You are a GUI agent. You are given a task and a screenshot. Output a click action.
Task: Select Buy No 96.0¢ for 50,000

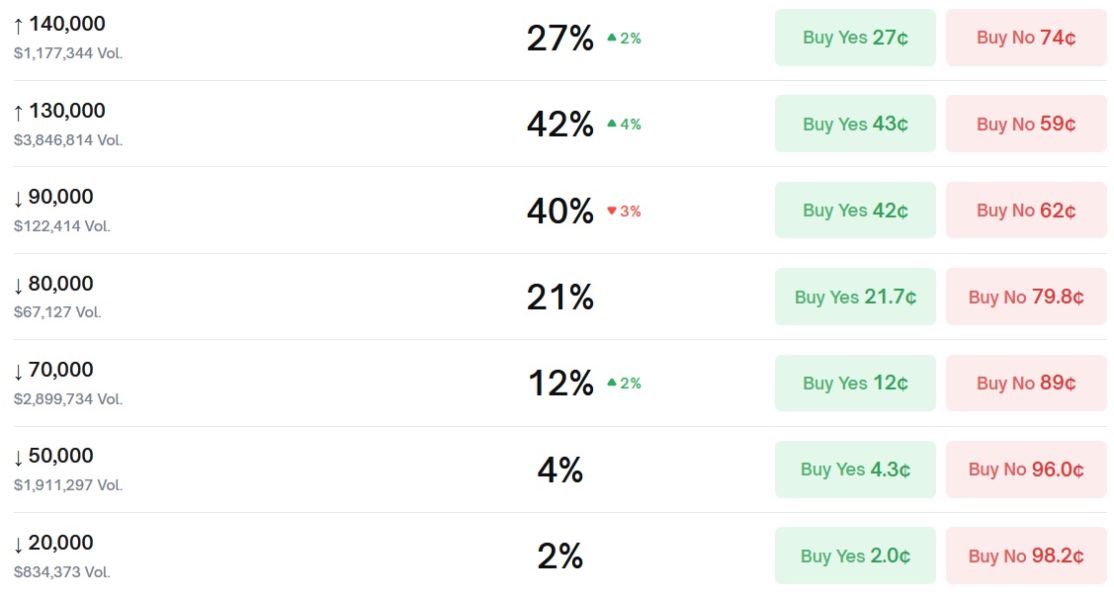[x=1026, y=469]
